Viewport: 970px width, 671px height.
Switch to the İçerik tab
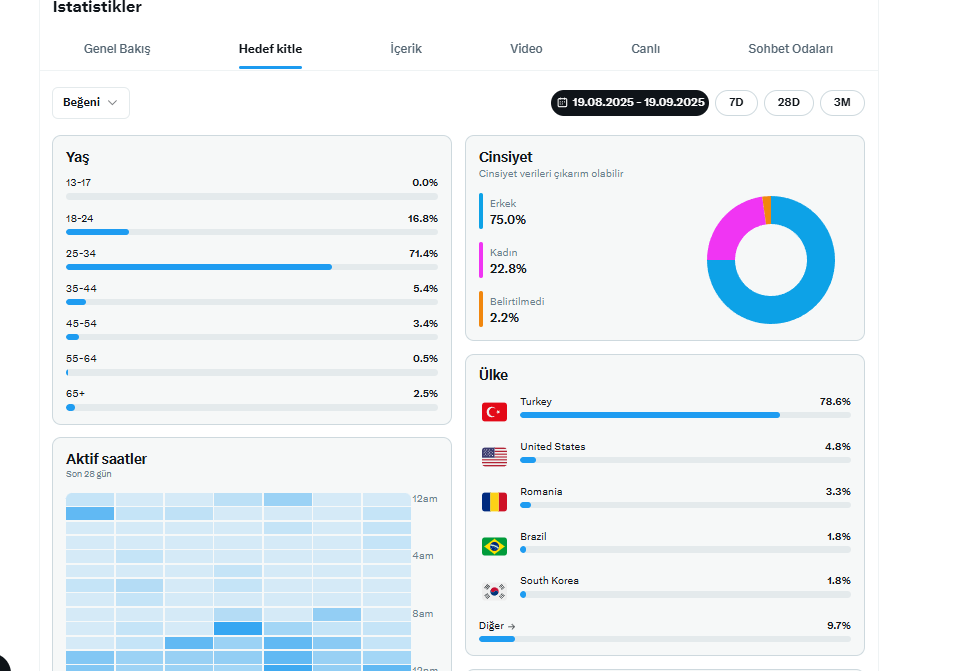point(406,49)
